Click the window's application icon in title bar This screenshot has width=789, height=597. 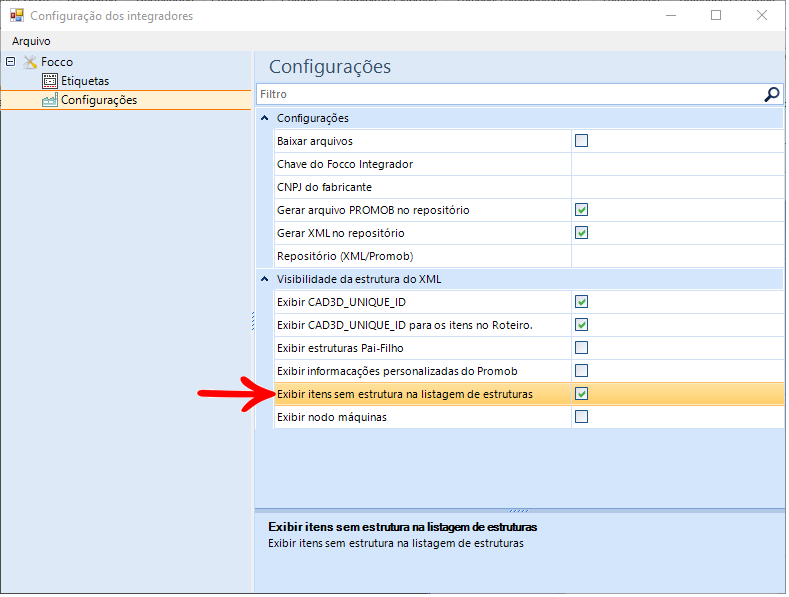tap(17, 16)
